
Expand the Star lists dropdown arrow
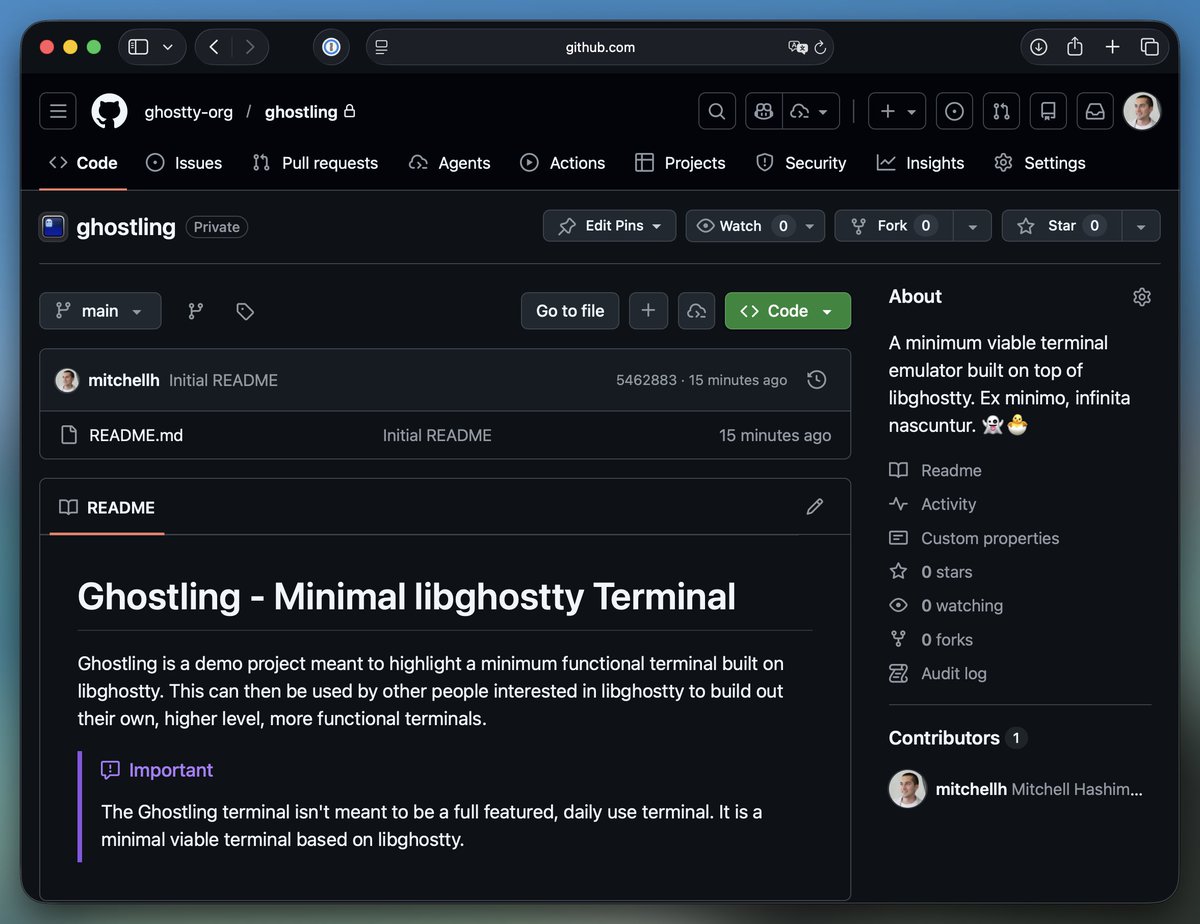[x=1141, y=226]
